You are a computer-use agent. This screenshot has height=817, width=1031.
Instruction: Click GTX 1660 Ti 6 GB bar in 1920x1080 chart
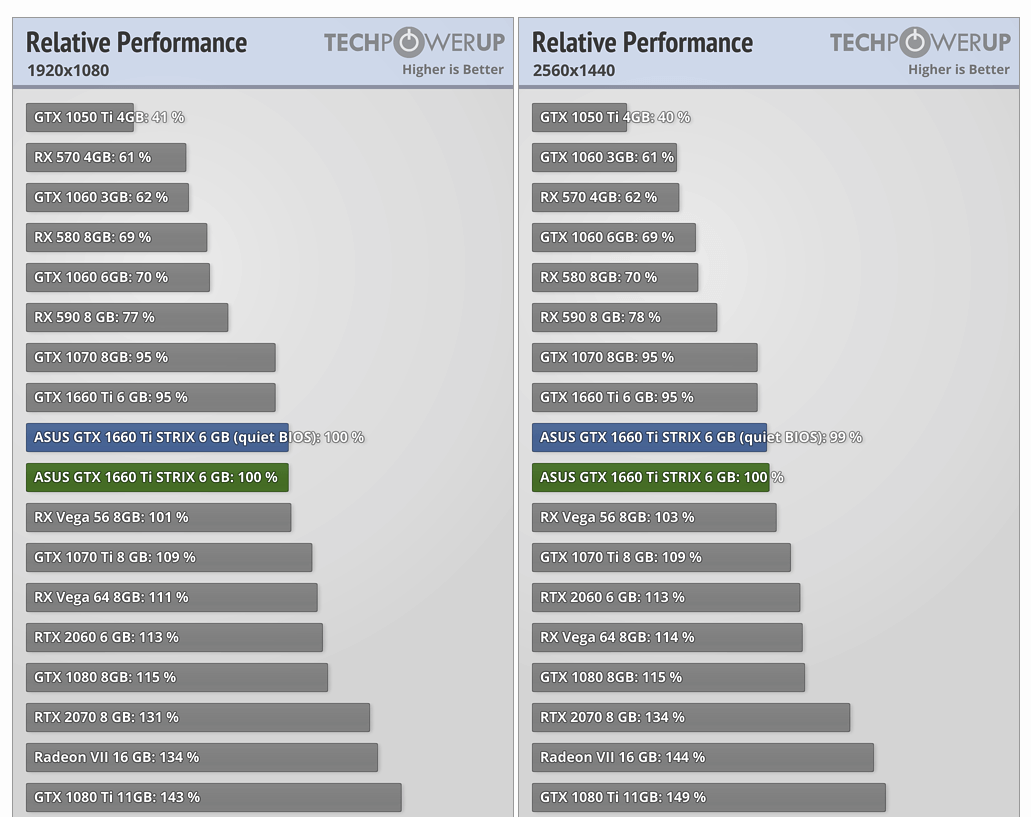click(150, 397)
